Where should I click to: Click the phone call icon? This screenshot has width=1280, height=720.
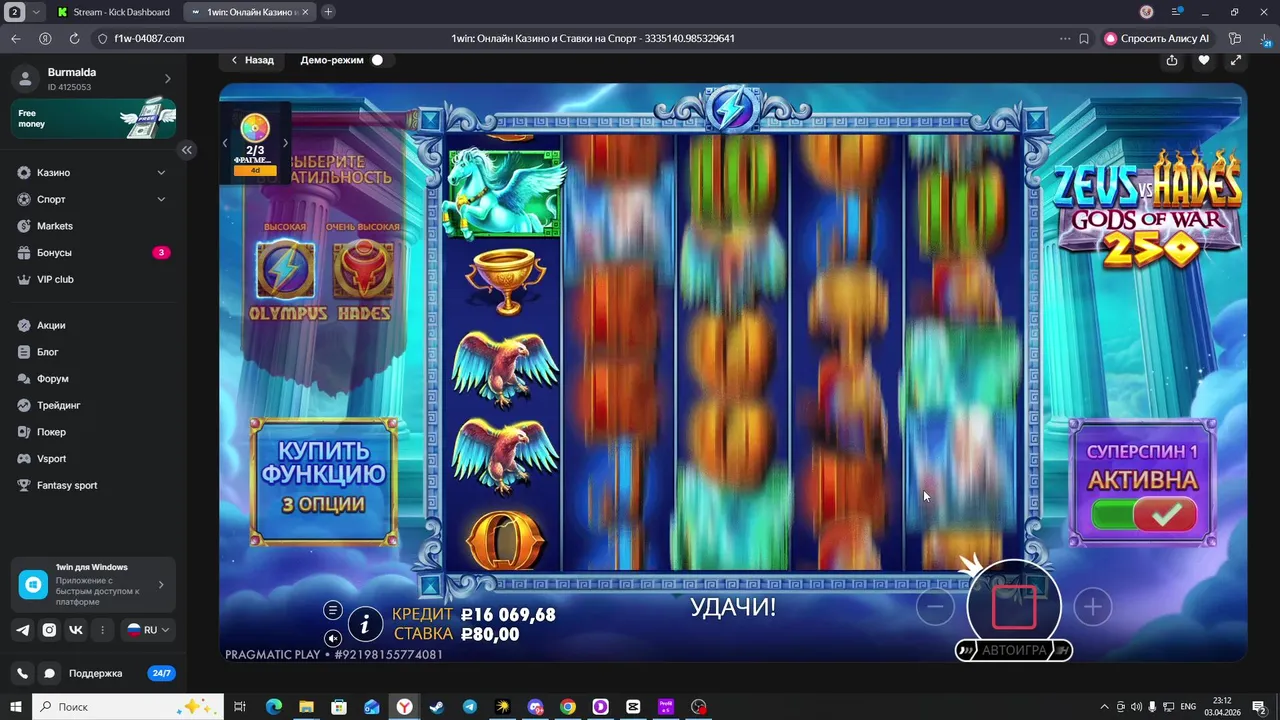23,673
